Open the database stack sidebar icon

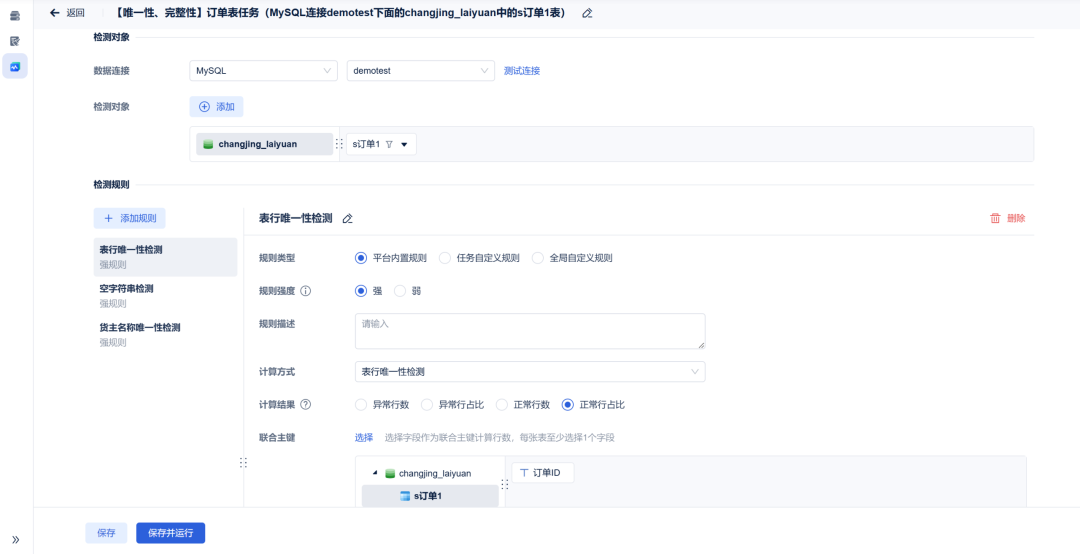(x=14, y=16)
